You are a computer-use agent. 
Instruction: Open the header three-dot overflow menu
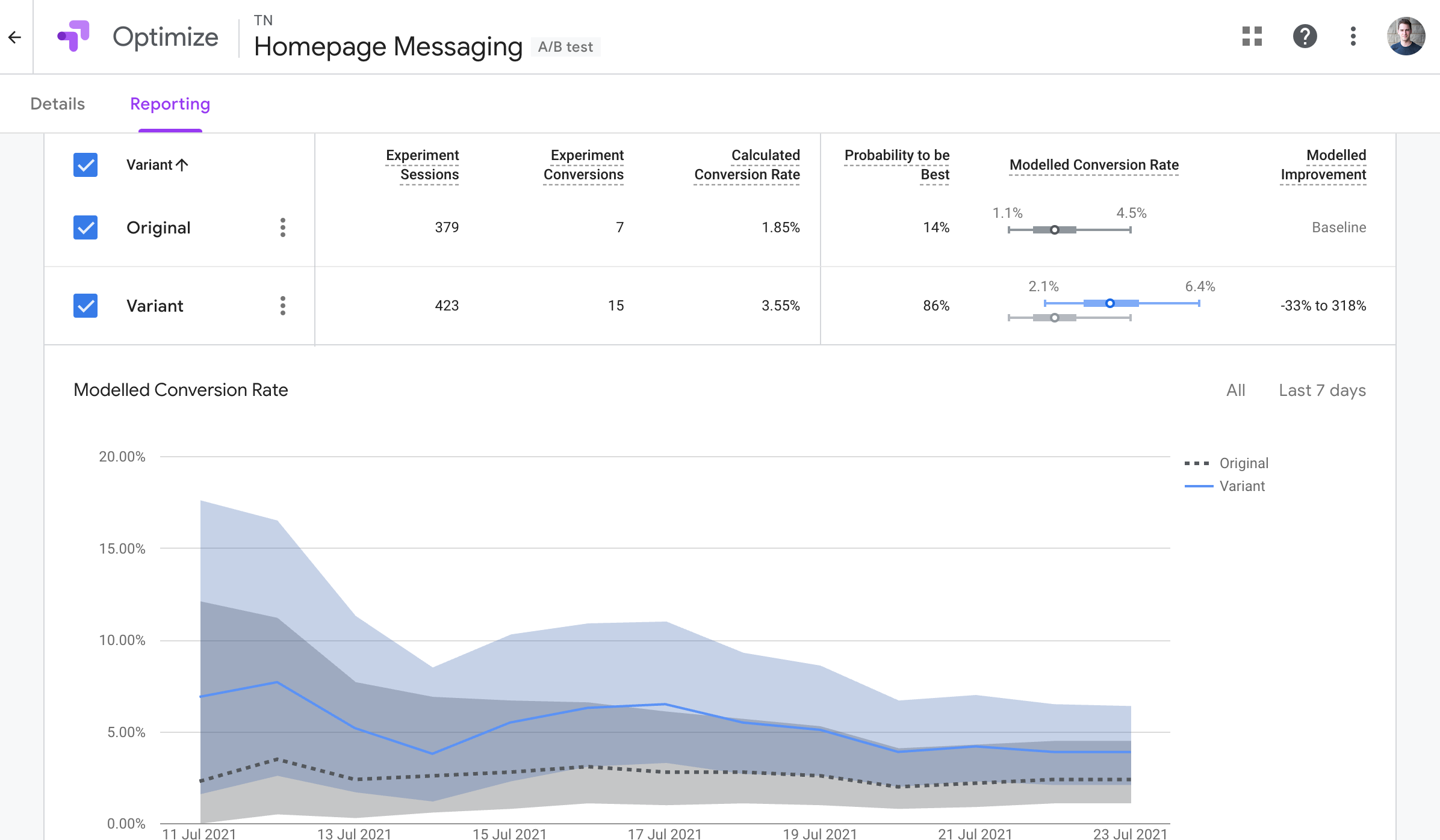coord(1353,37)
